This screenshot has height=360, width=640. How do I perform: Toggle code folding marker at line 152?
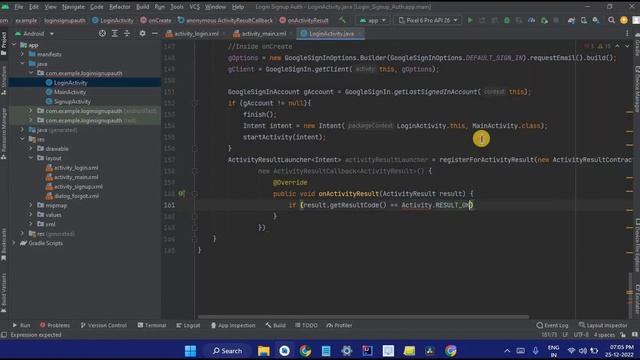[195, 103]
